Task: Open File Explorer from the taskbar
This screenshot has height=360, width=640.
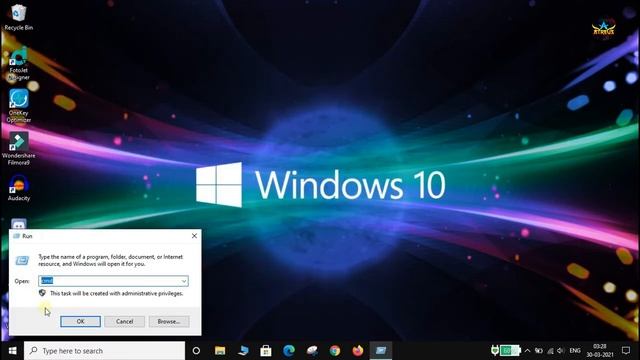Action: pos(220,351)
